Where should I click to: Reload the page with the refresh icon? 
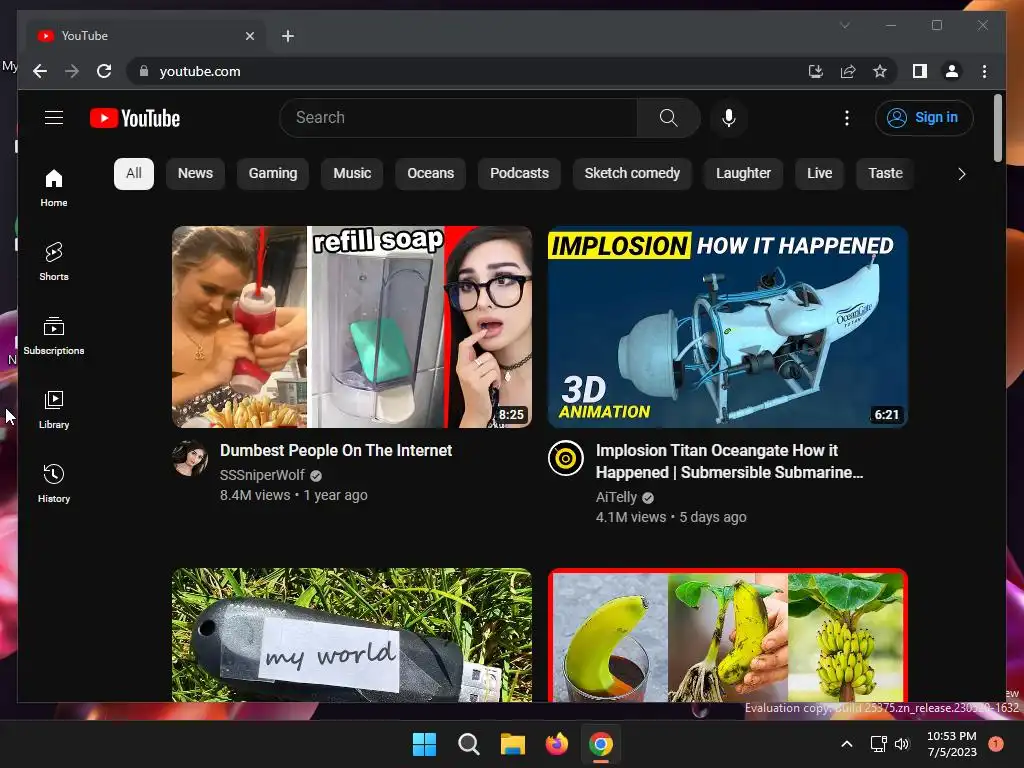(104, 71)
